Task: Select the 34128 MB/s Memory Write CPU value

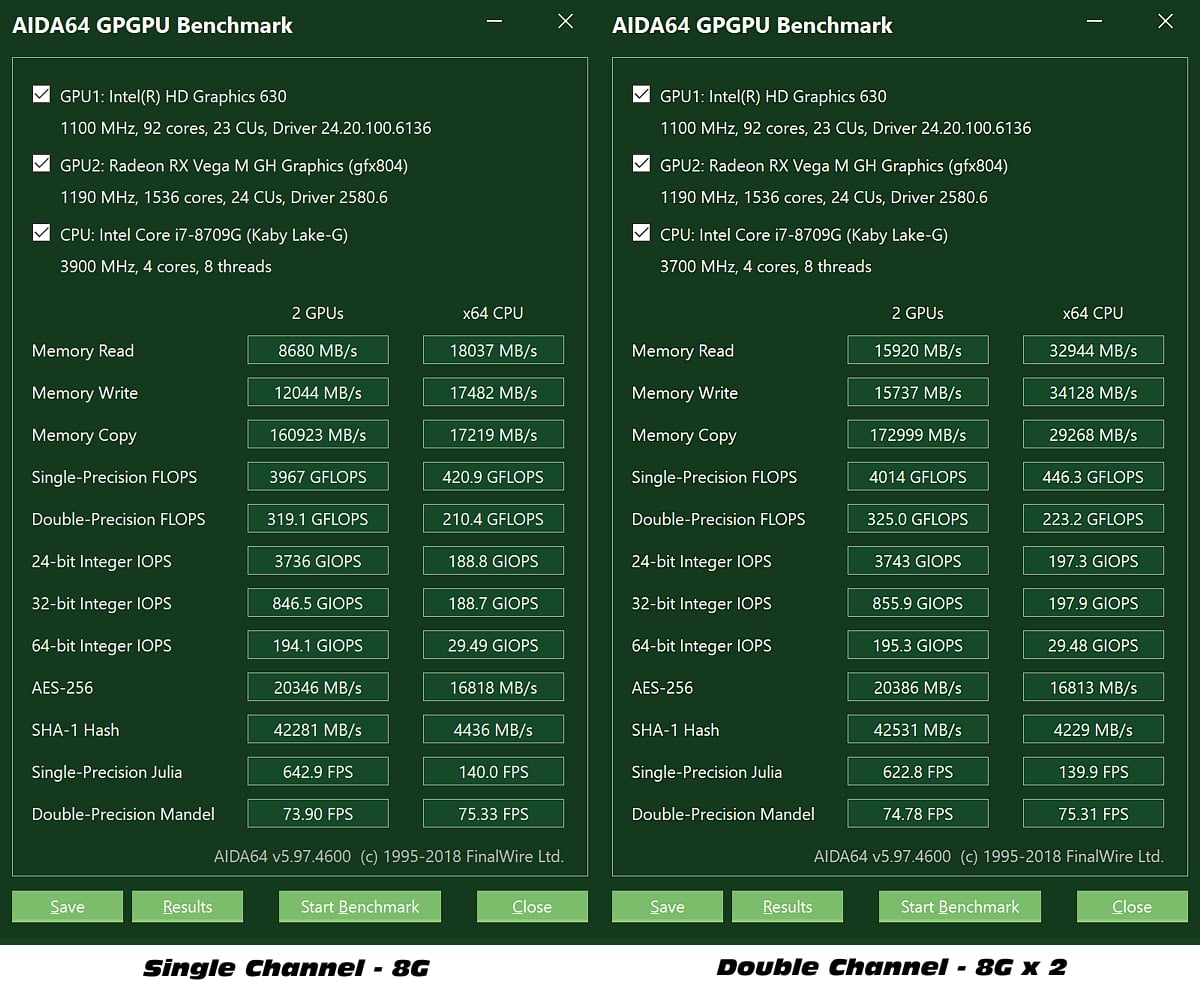Action: click(1093, 392)
